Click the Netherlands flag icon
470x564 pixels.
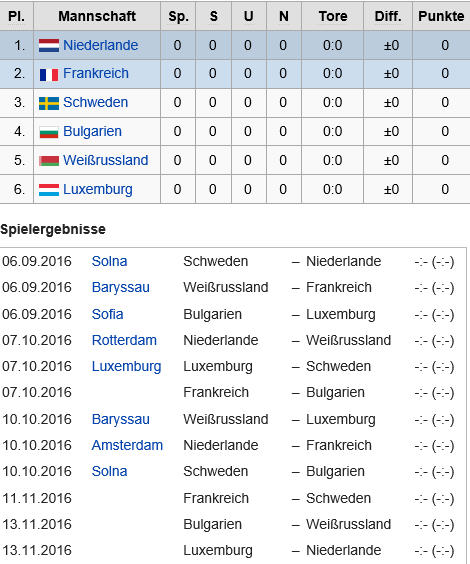(49, 46)
